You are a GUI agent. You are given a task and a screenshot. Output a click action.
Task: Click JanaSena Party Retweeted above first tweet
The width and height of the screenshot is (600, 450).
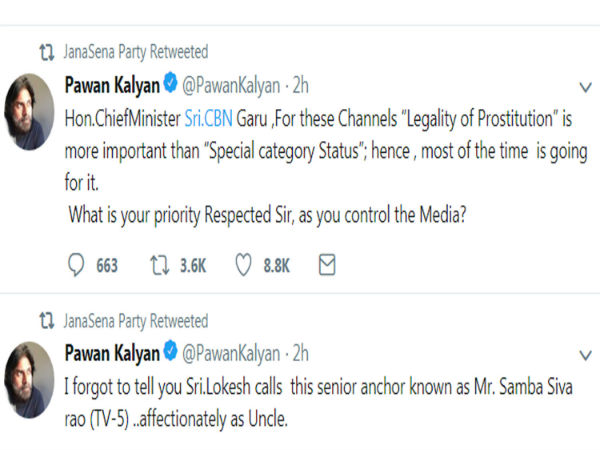pyautogui.click(x=135, y=51)
